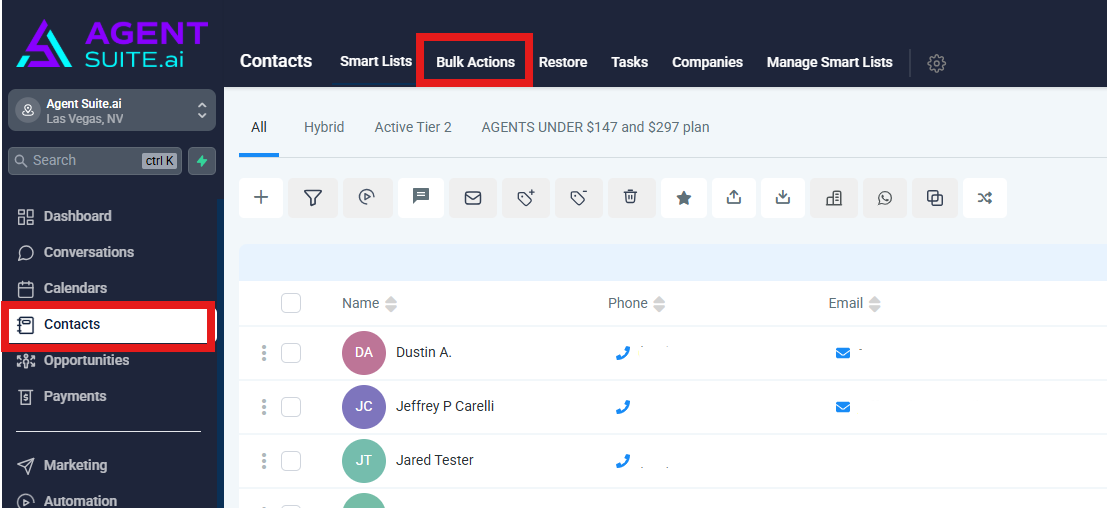Click the JT avatar of Jared Tester
The width and height of the screenshot is (1107, 508).
point(364,461)
